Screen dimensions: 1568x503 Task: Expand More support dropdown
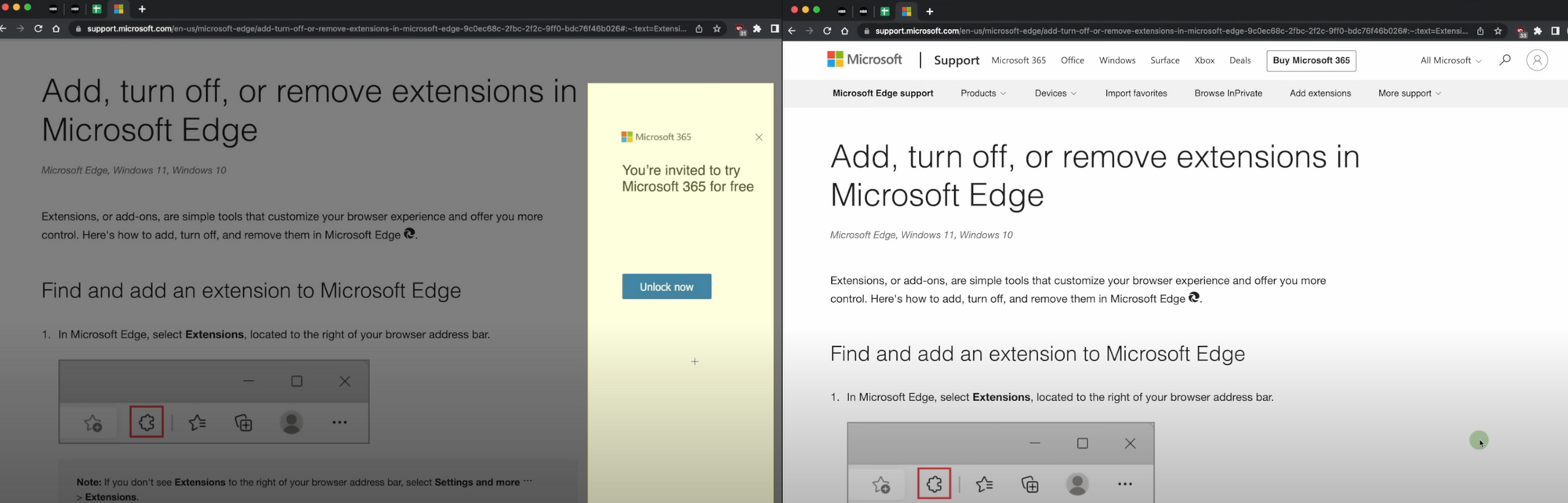tap(1410, 93)
